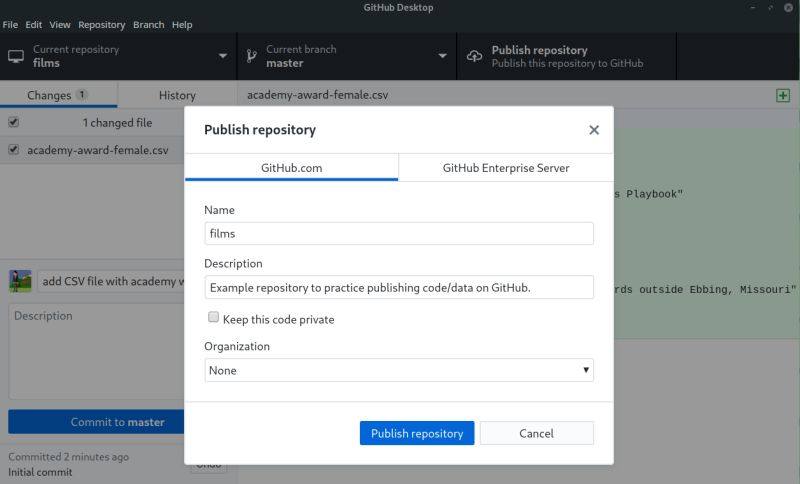This screenshot has height=484, width=800.
Task: Click the Description field in the publish dialog
Action: tap(399, 288)
